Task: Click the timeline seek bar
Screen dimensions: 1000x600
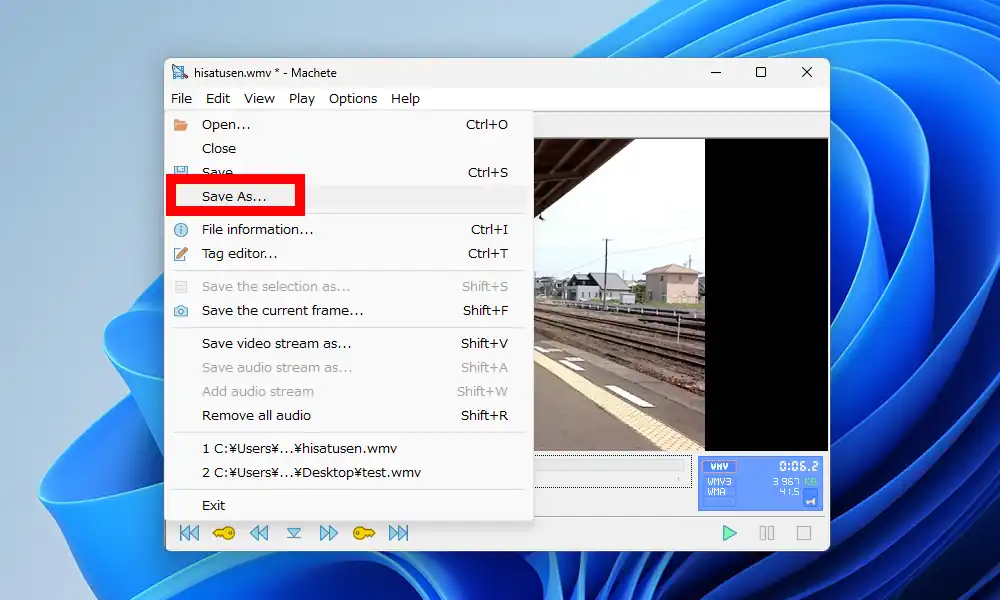Action: [610, 464]
